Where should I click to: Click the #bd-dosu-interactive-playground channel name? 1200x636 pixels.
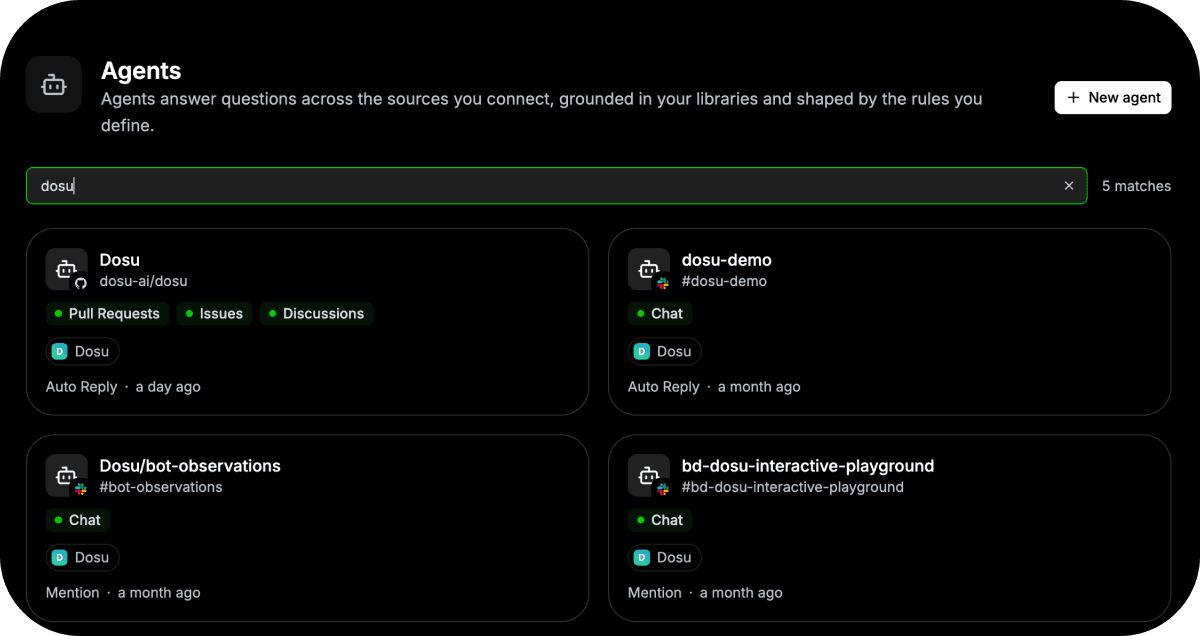pyautogui.click(x=793, y=487)
